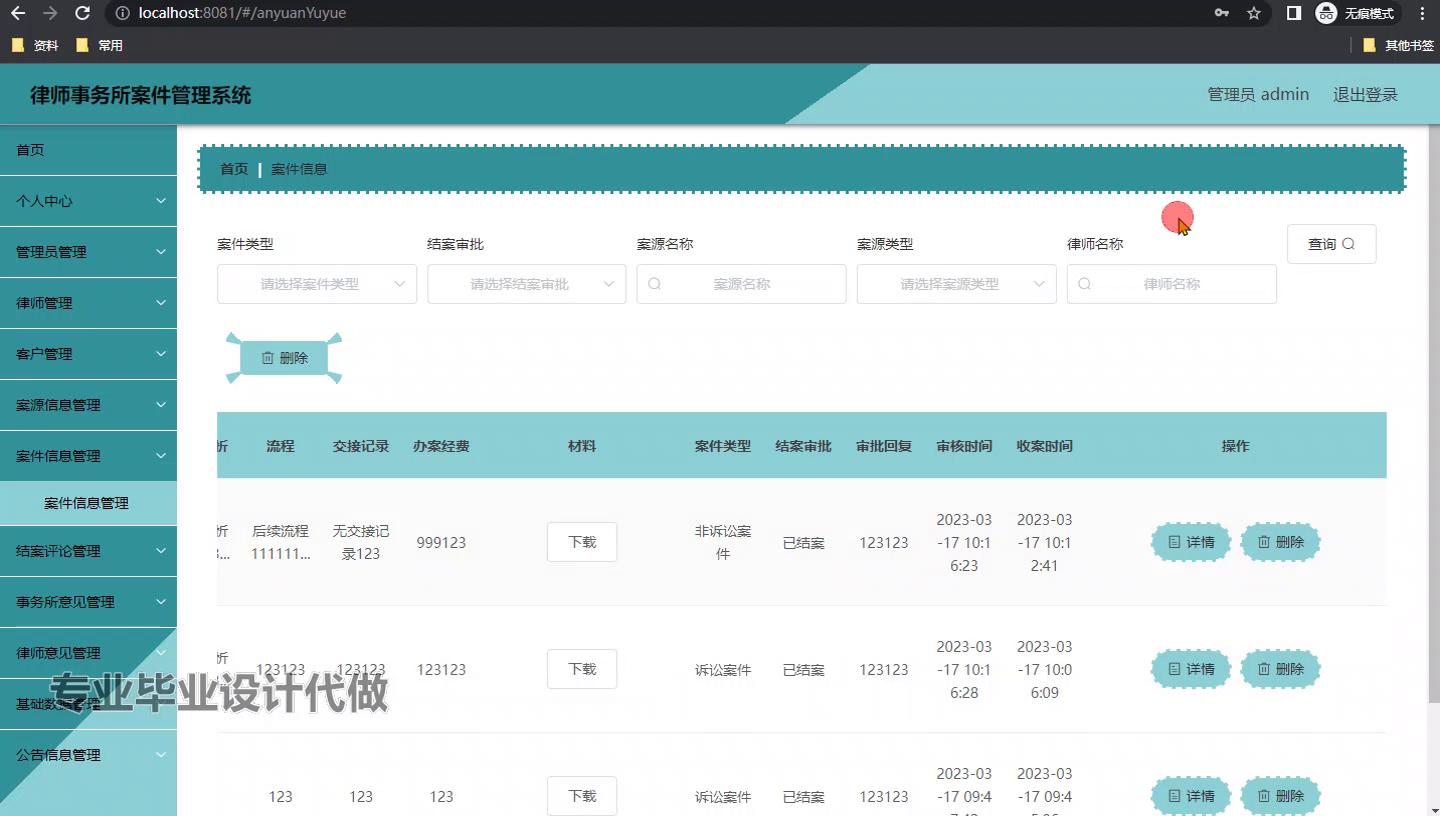Open 详情 for the 2023-03-17 10:16:28 row
Screen dimensions: 1440x816
pos(1190,669)
